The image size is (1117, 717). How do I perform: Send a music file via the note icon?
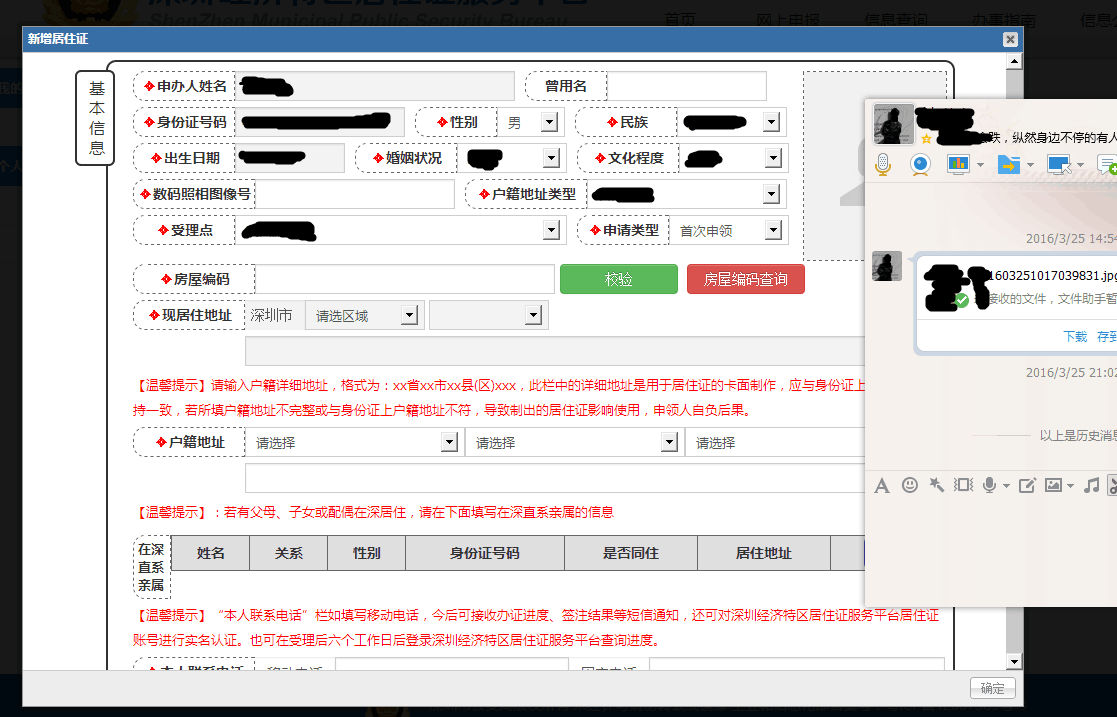tap(1092, 485)
